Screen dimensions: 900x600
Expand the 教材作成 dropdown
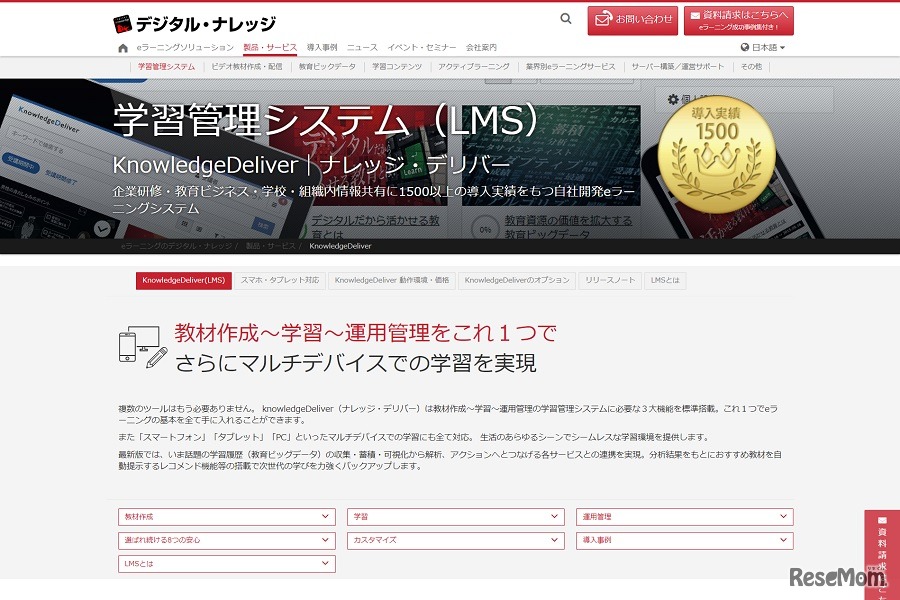tap(225, 517)
